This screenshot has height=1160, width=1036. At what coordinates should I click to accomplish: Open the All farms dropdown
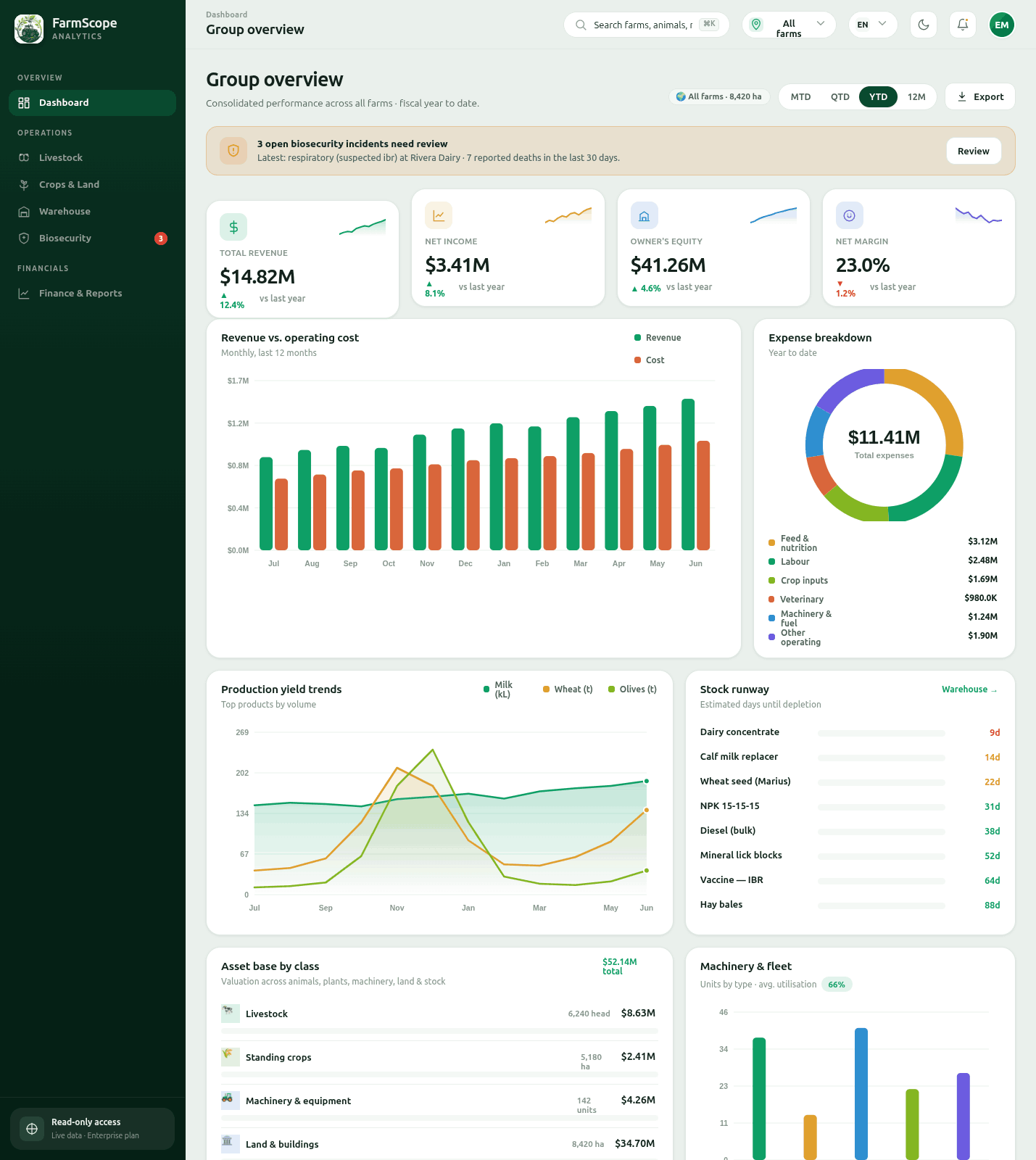[x=789, y=25]
